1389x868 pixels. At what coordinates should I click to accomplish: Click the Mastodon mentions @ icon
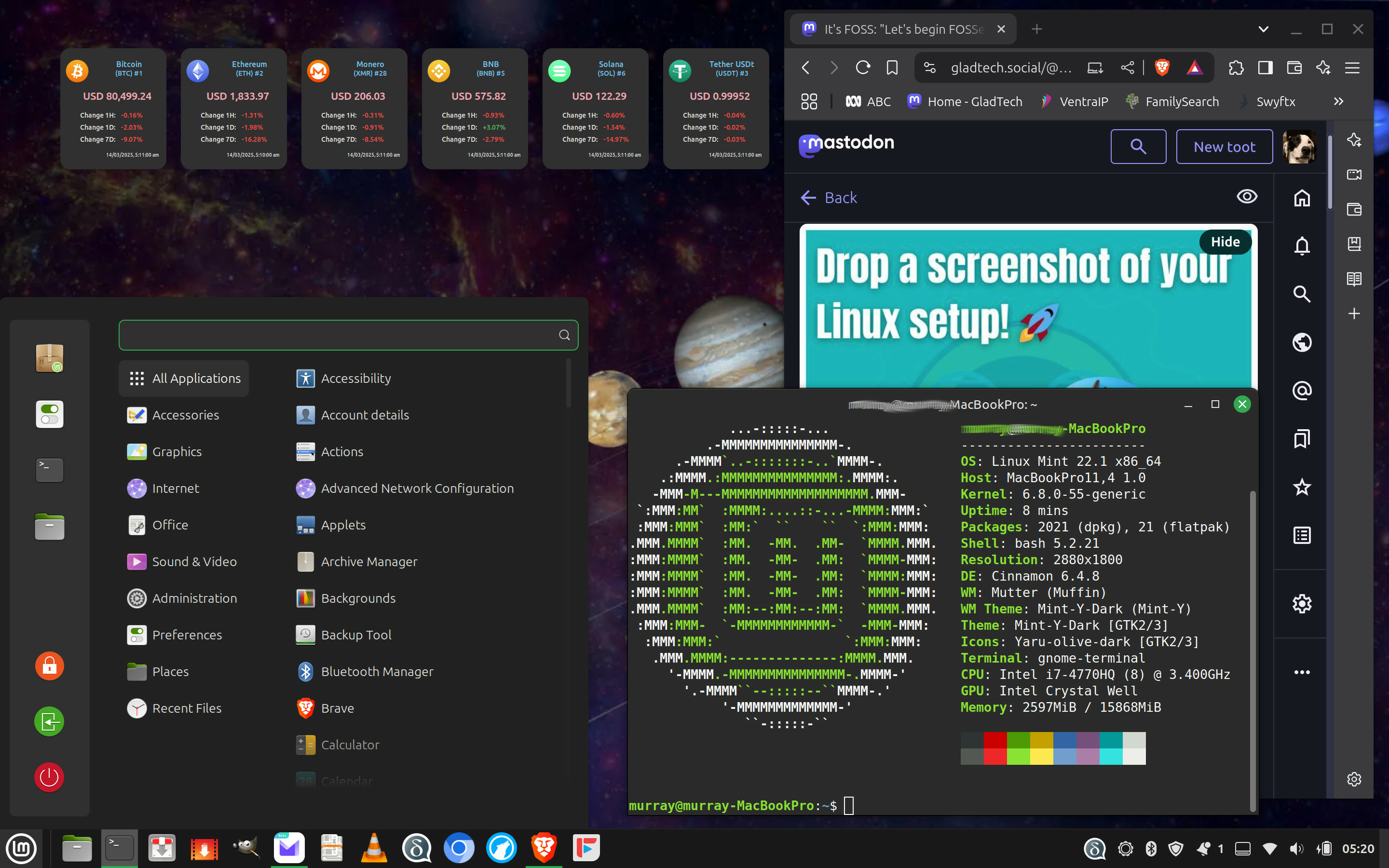click(1302, 391)
